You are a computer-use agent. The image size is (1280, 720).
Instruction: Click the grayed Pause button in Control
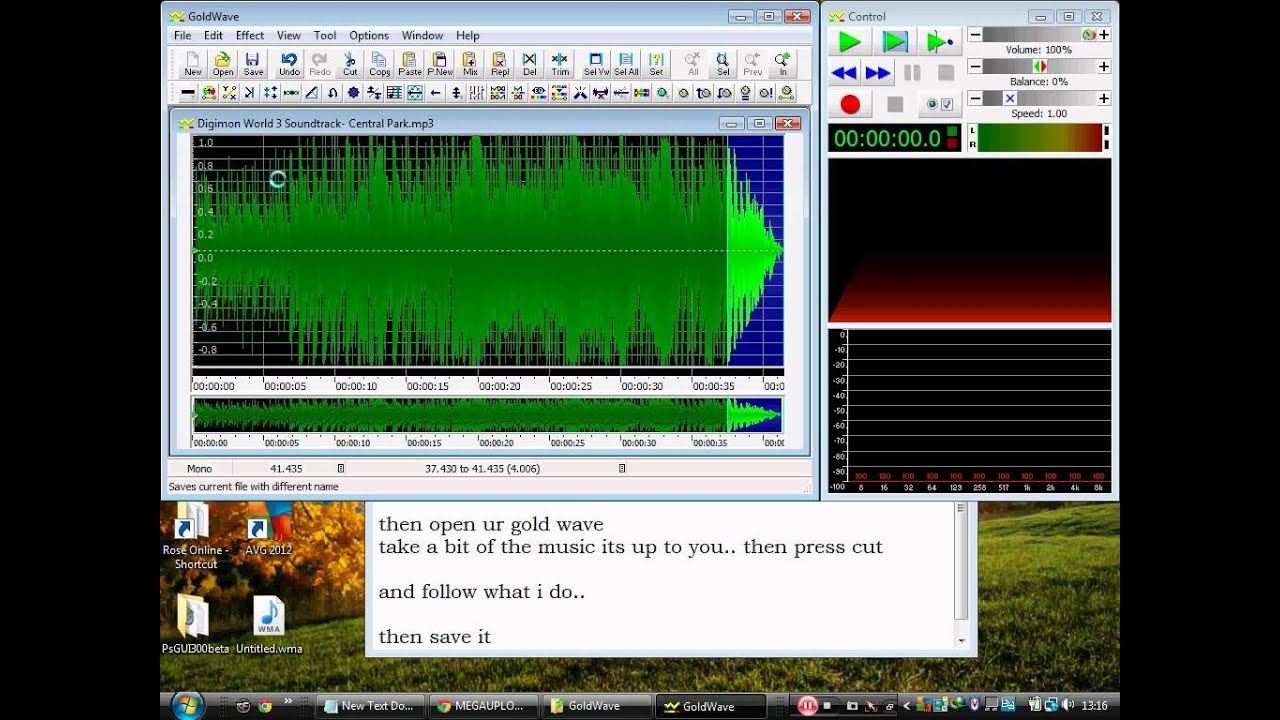coord(912,73)
